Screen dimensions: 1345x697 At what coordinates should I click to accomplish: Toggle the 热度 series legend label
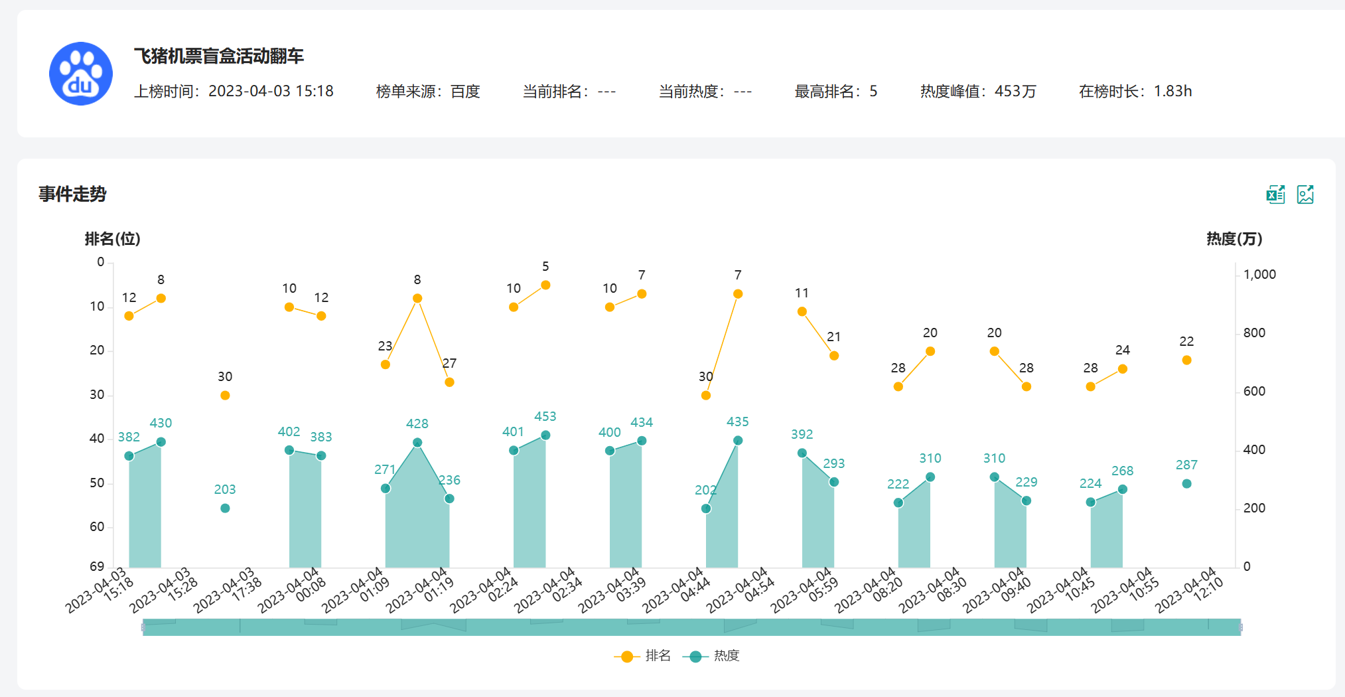pos(726,656)
